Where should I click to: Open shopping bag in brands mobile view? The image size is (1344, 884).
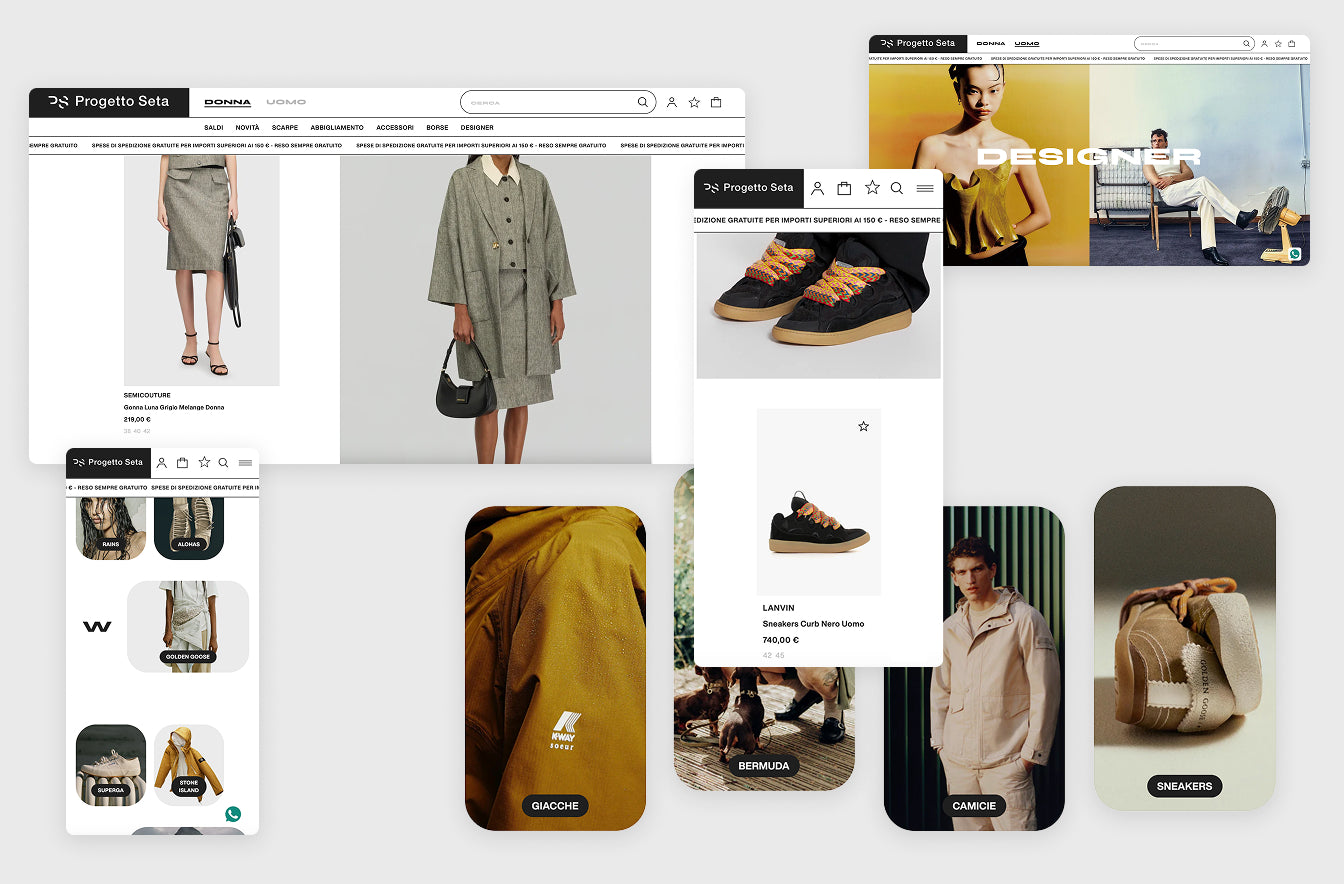click(182, 463)
